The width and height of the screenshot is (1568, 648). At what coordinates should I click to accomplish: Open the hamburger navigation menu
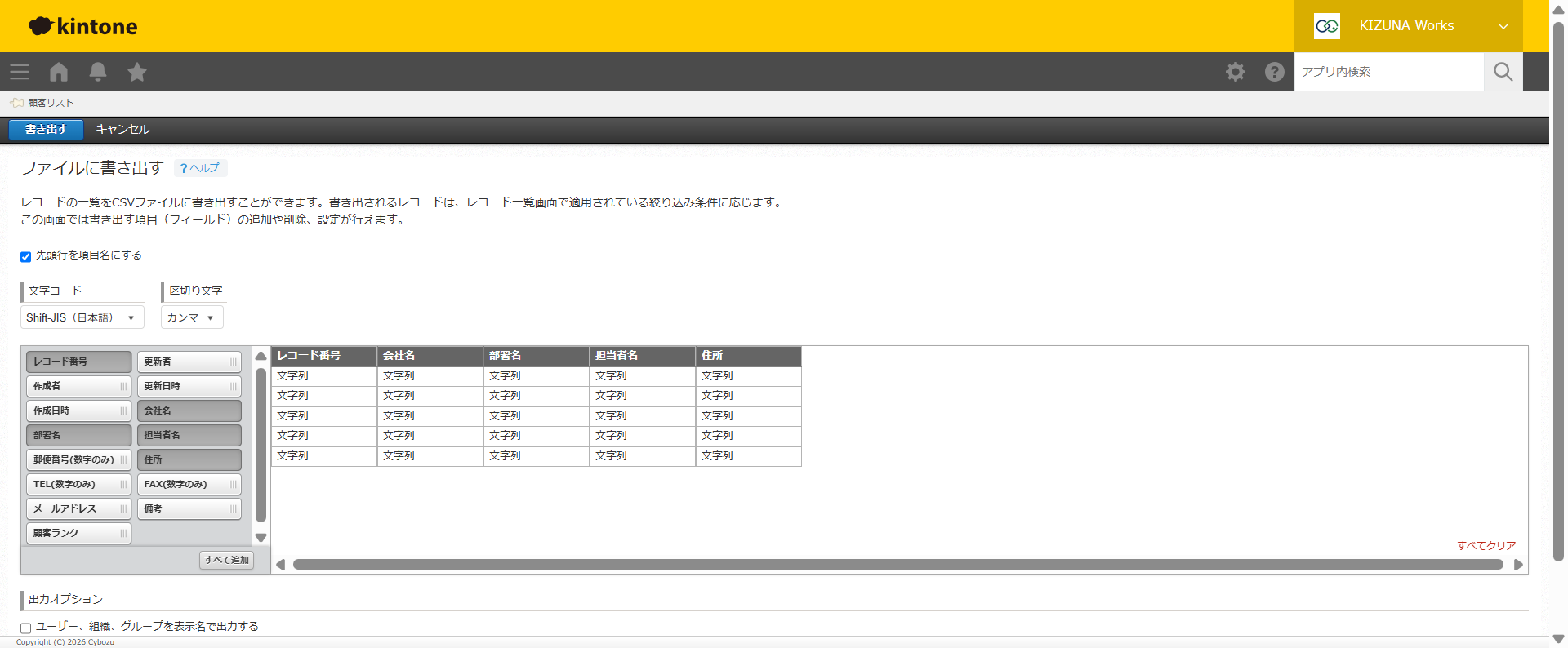point(20,72)
